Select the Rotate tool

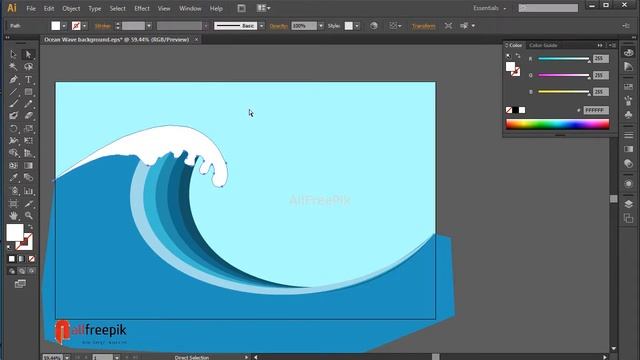click(x=13, y=129)
